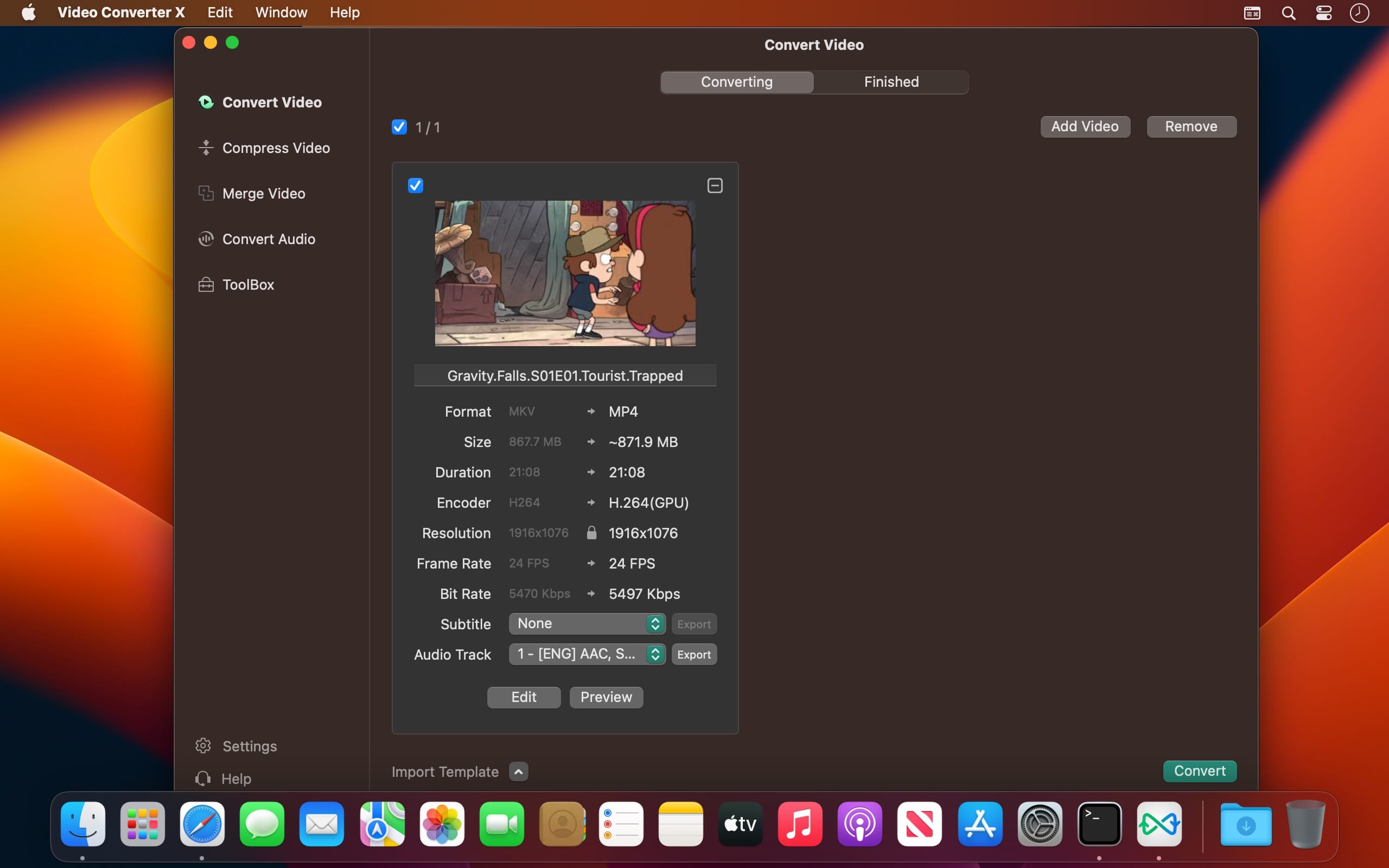Unlock the output resolution setting
The height and width of the screenshot is (868, 1389).
tap(591, 532)
